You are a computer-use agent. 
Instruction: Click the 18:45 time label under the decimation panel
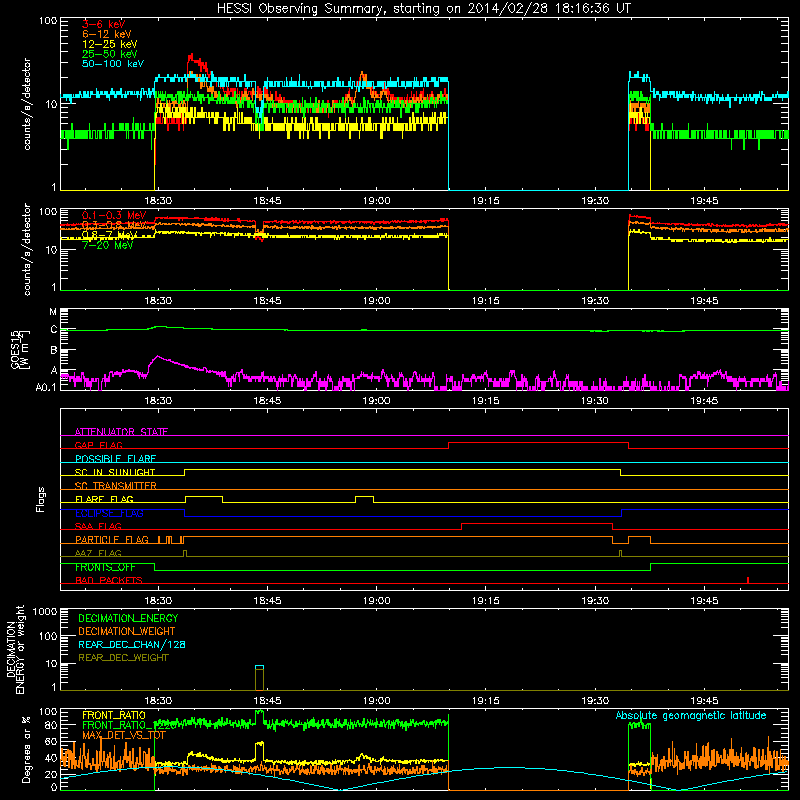point(267,701)
